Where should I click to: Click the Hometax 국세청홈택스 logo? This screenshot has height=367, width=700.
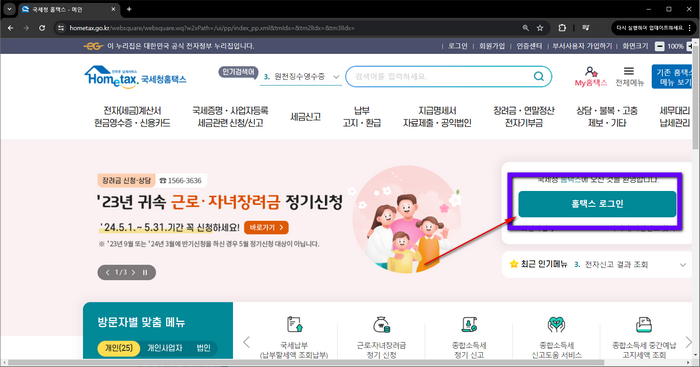135,77
